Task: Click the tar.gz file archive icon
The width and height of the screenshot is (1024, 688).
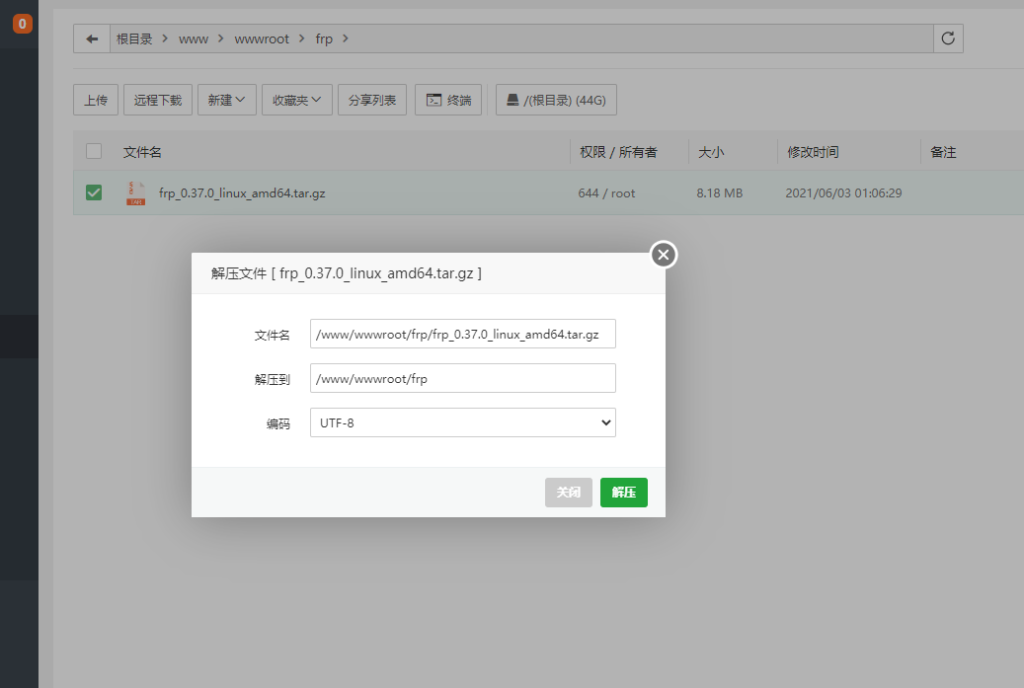Action: [x=135, y=193]
